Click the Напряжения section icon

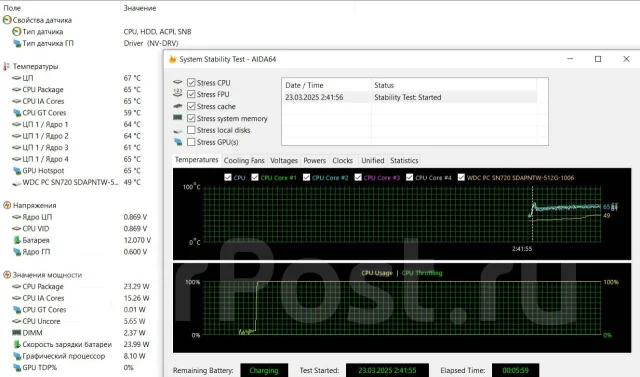tap(7, 205)
